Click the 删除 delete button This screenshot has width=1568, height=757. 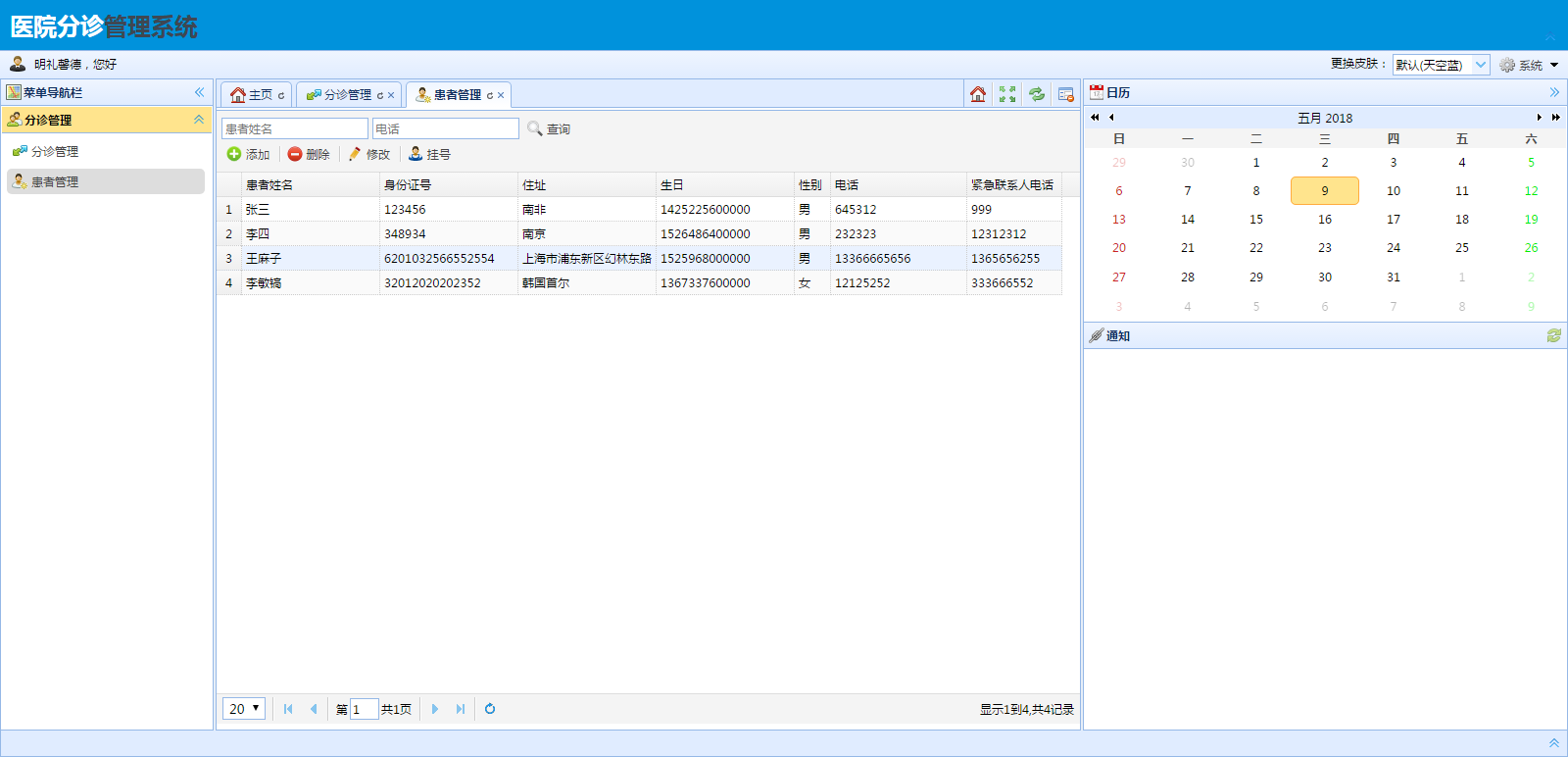(x=309, y=154)
